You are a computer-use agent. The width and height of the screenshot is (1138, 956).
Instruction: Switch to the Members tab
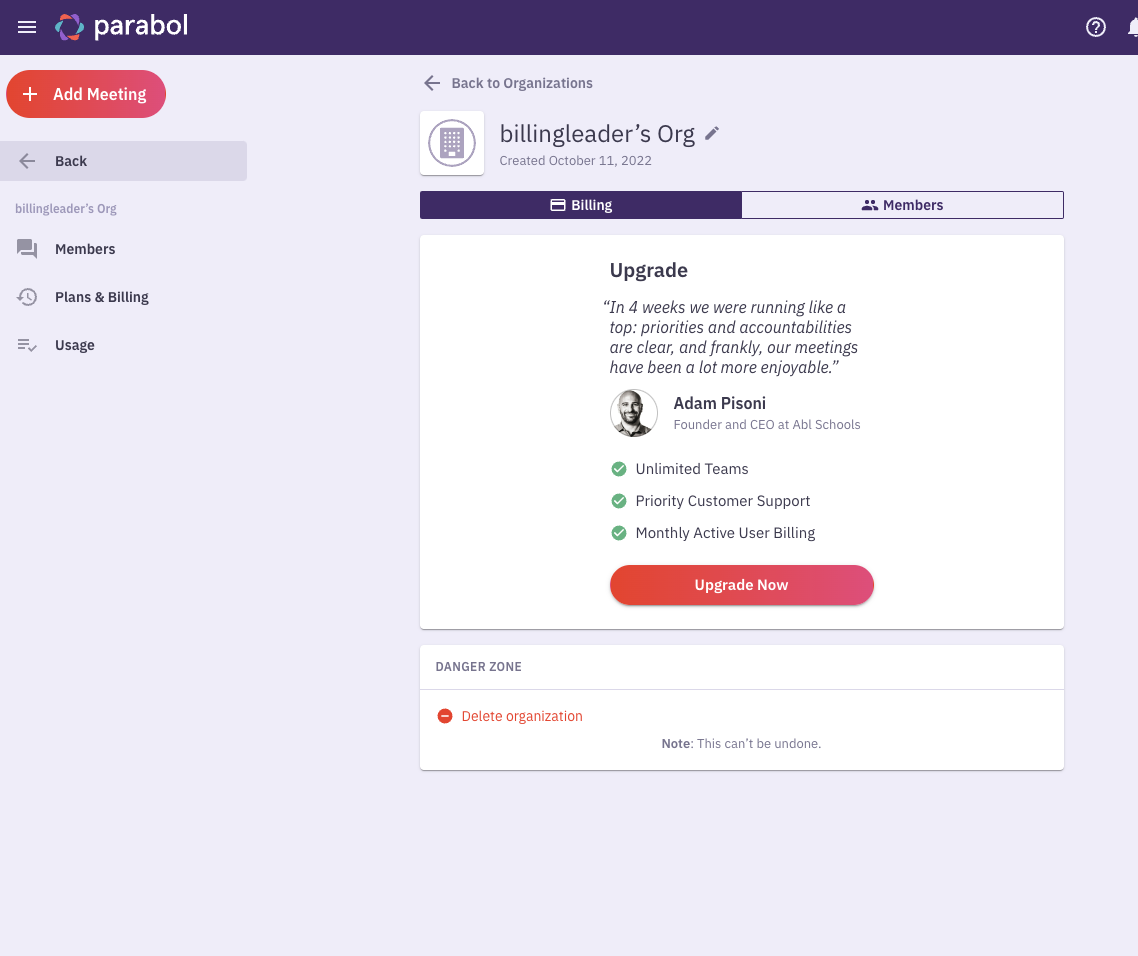click(902, 204)
